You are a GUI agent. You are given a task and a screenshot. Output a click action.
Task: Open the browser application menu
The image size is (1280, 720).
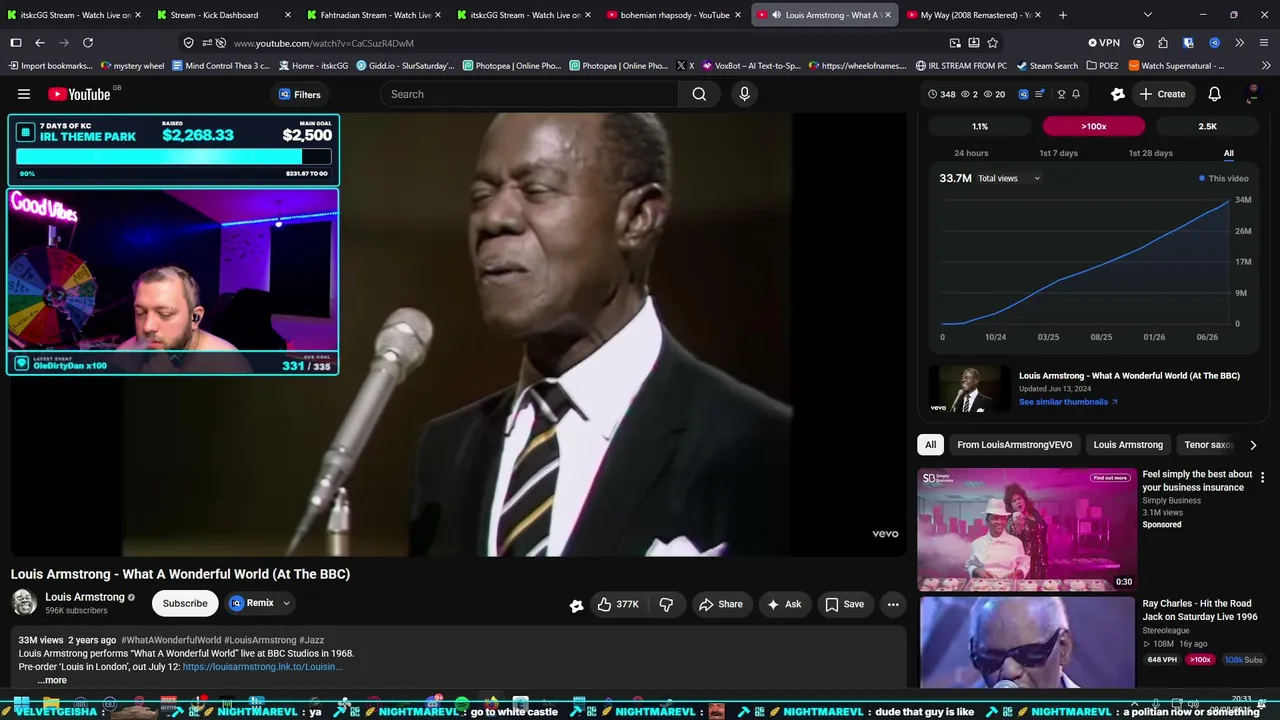(x=1264, y=43)
